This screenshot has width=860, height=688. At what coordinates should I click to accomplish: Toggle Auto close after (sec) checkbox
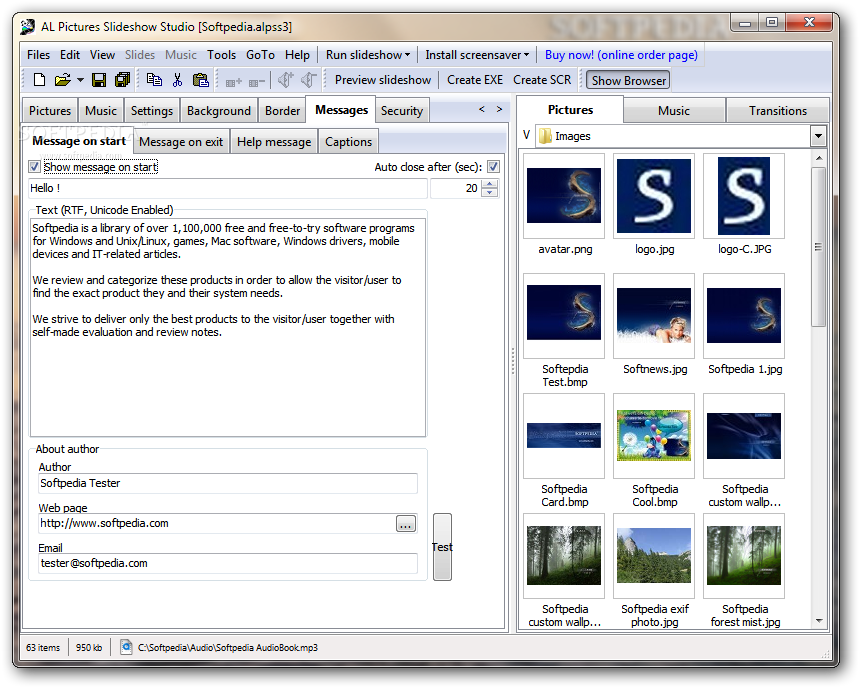(x=493, y=167)
